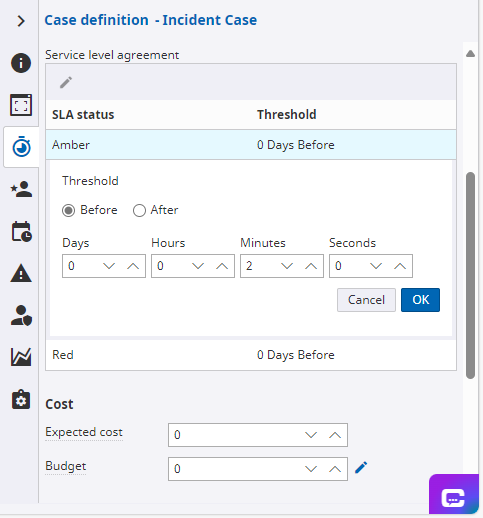Click the pencil edit icon above SLA table
Screen dimensions: 483x518
(x=66, y=82)
